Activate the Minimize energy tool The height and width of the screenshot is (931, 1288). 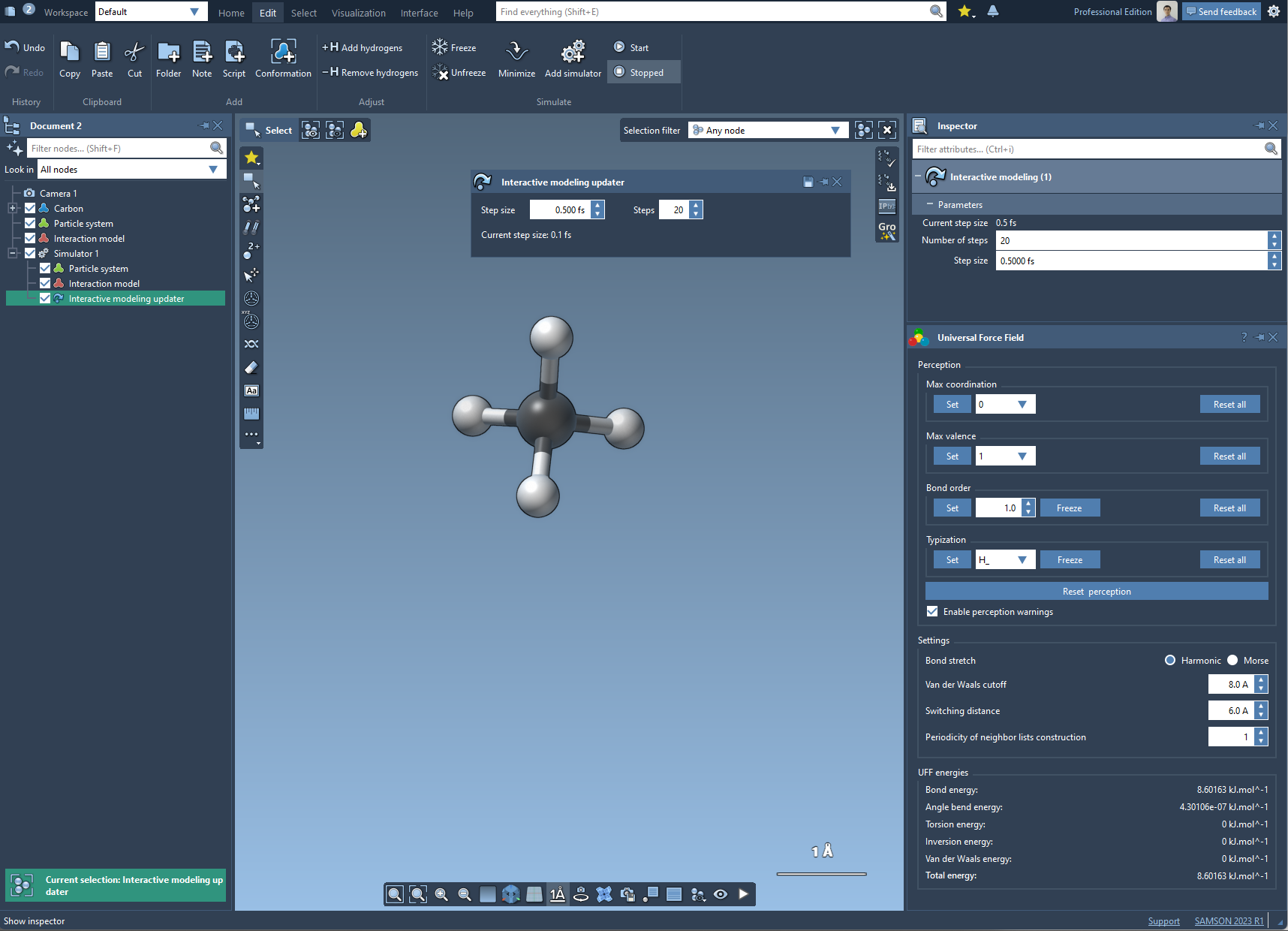point(516,59)
